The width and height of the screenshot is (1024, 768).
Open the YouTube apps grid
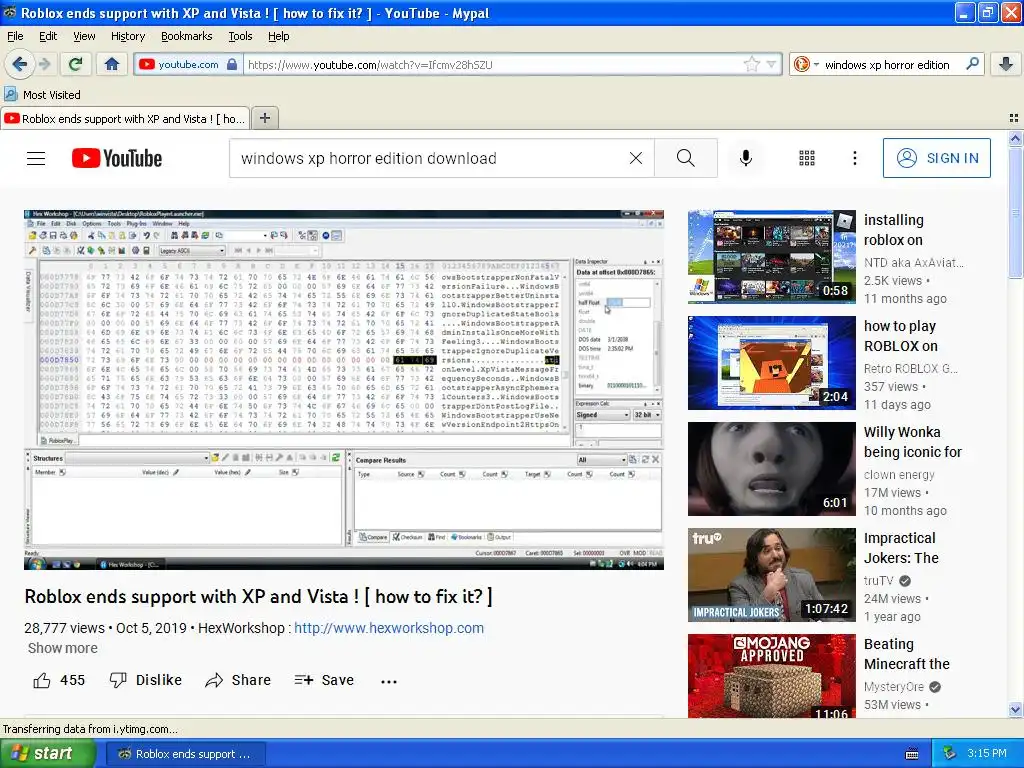click(807, 158)
